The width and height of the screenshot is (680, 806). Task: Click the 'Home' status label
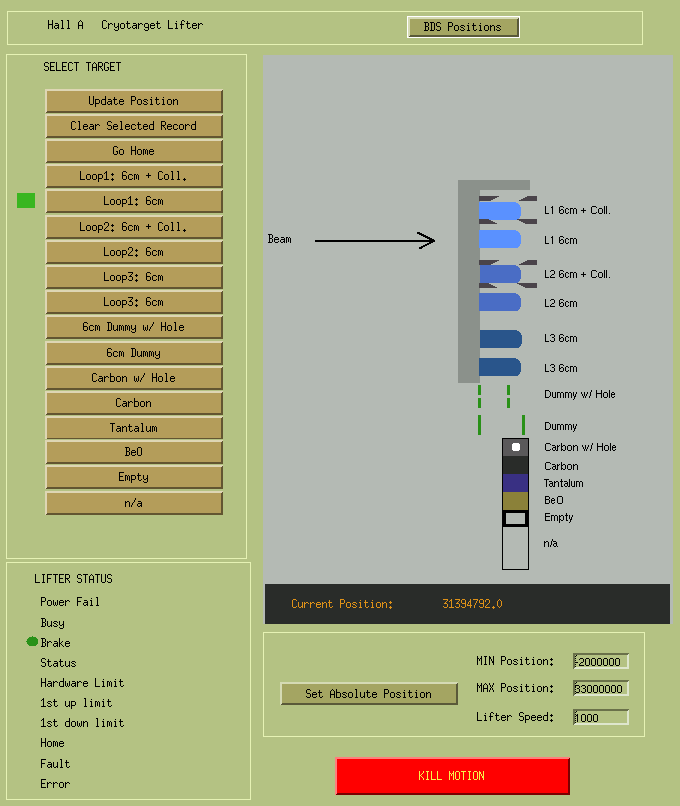tap(52, 743)
